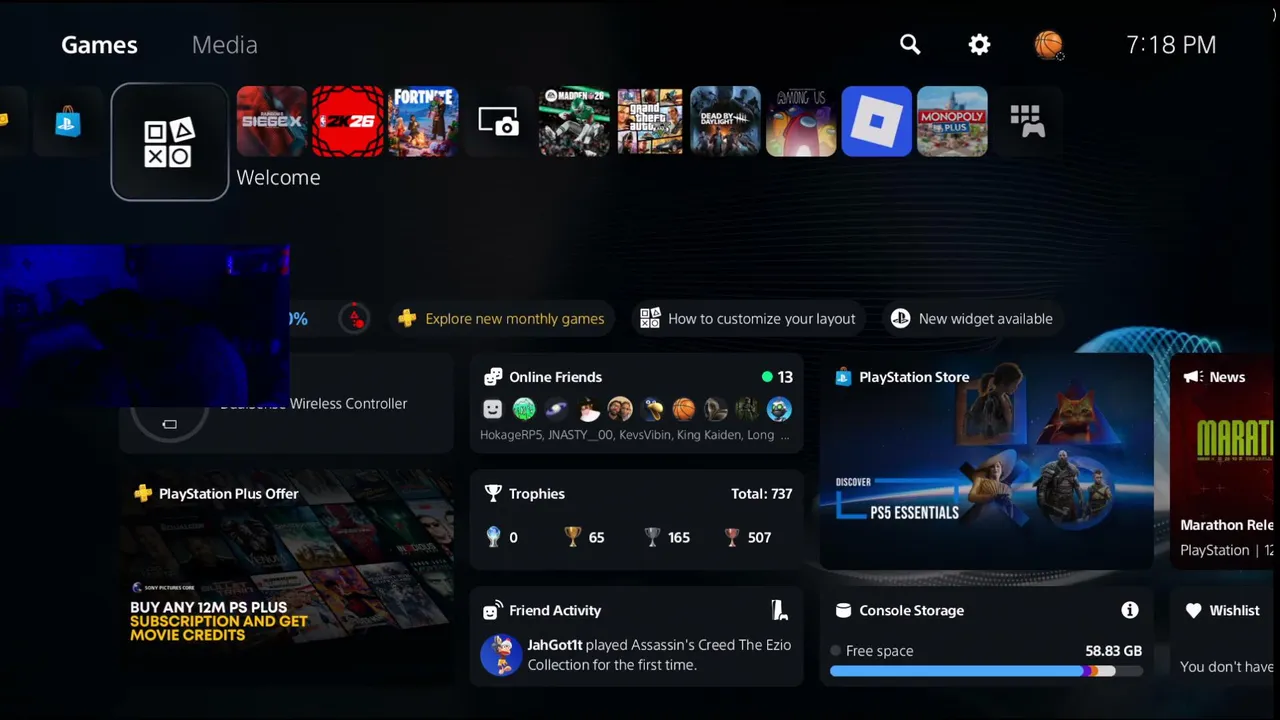Launch Grand Theft Auto V tile
The image size is (1280, 720).
click(x=650, y=122)
